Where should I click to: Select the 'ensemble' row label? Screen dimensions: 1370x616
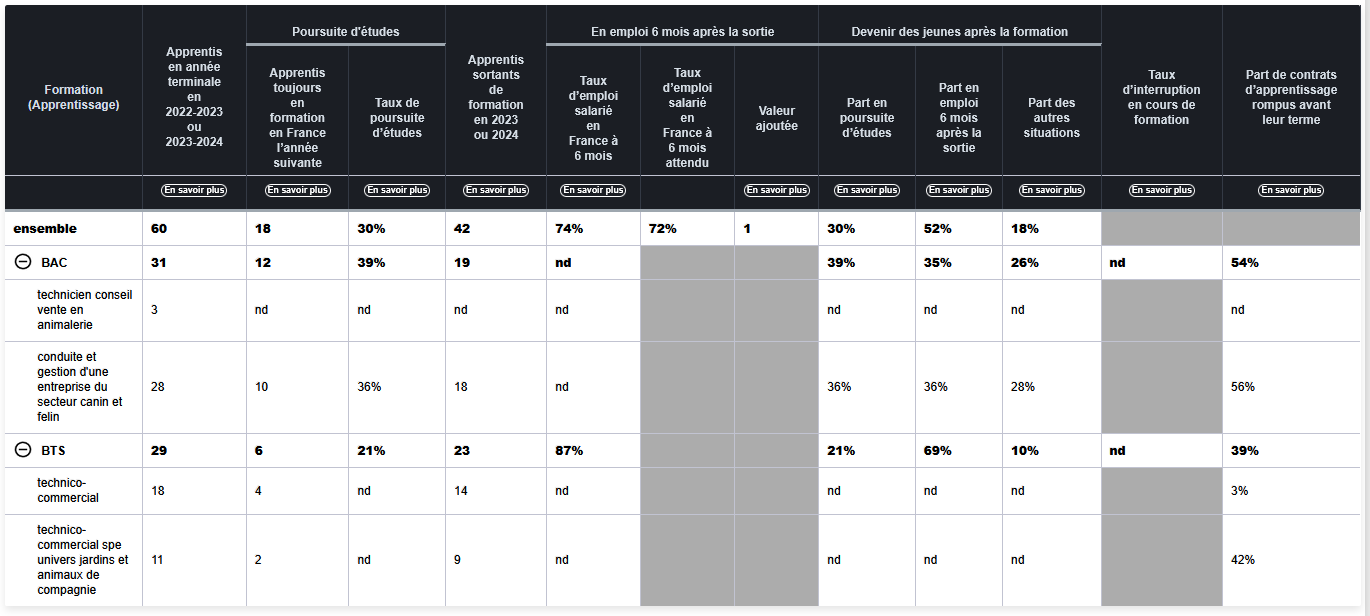coord(45,229)
